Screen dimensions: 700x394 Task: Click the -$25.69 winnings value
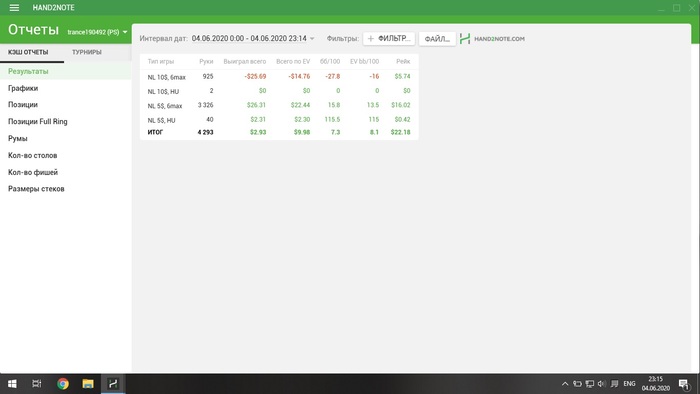(x=255, y=76)
